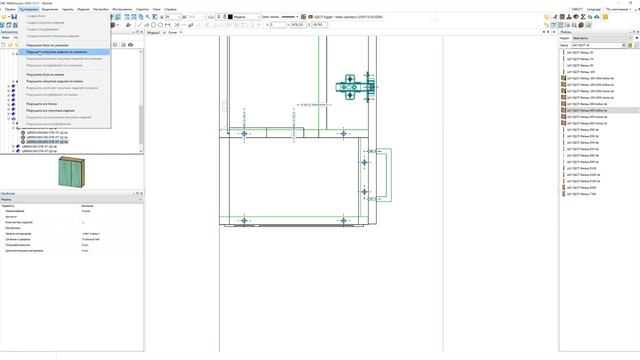The width and height of the screenshot is (640, 360).
Task: Click the Sigma summary icon in the right toolbar
Action: coord(583,17)
